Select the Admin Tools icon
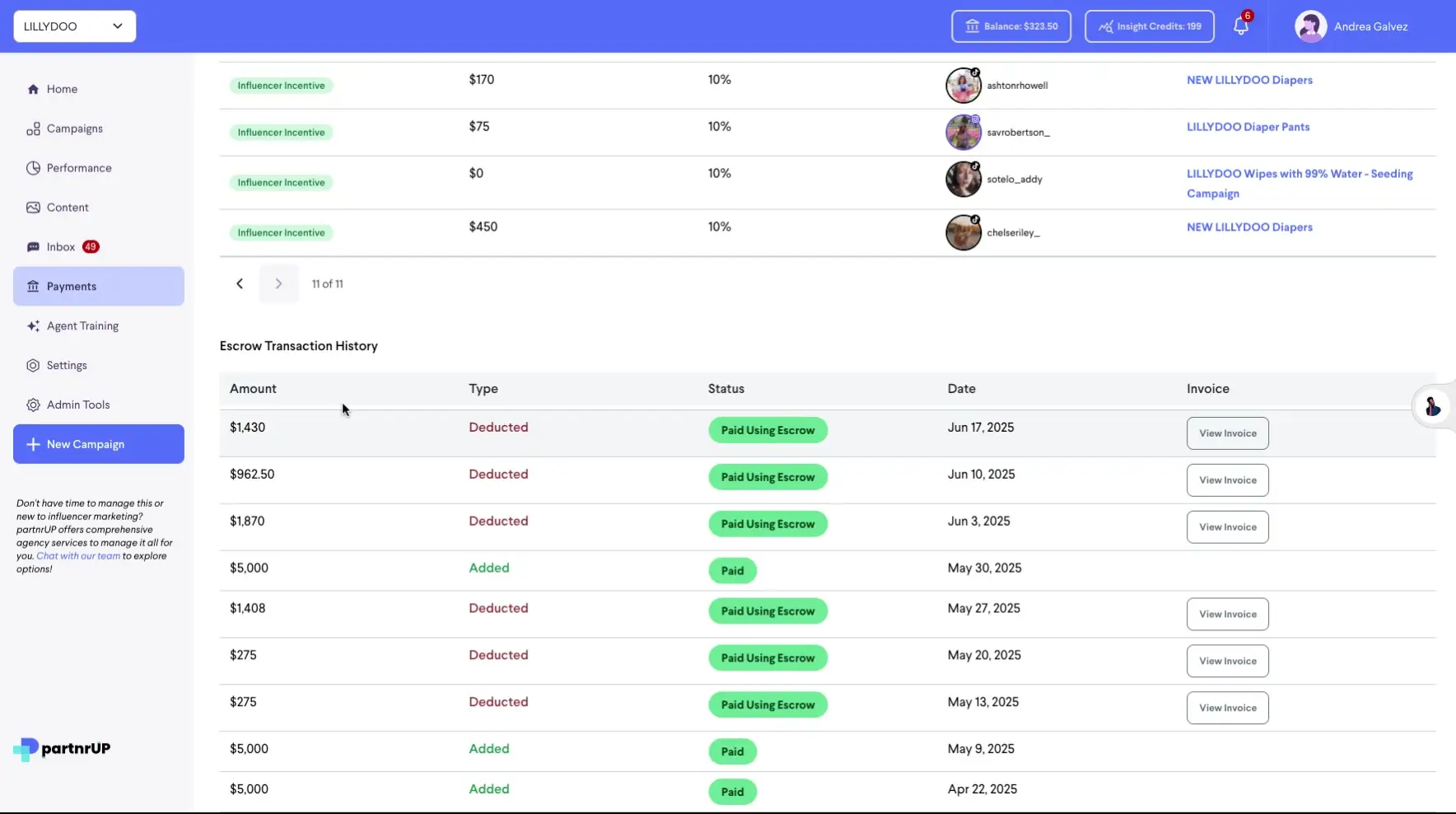Screen dimensions: 1456x814 pyautogui.click(x=33, y=405)
